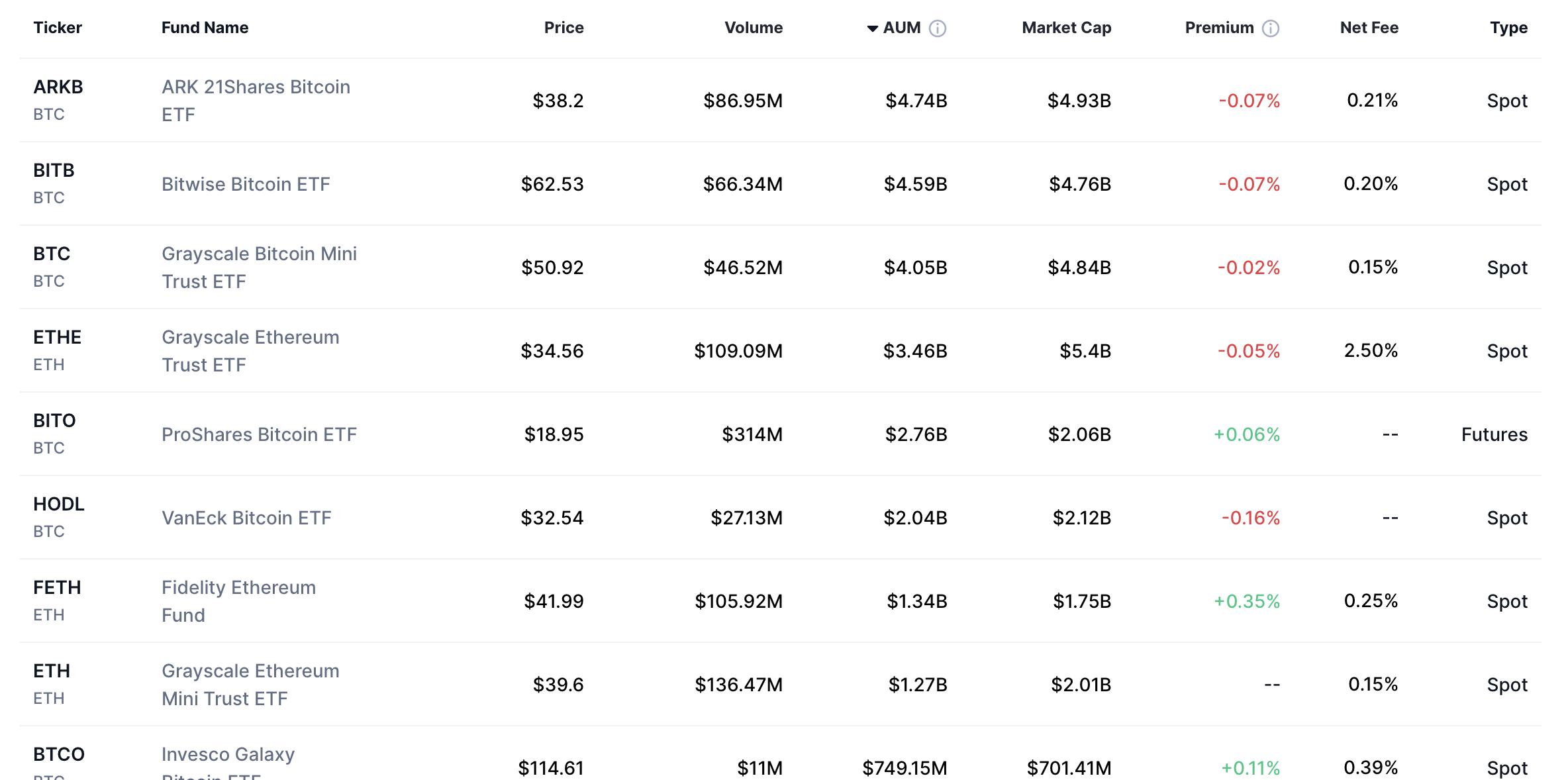Open the VanEck Bitcoin ETF link
The height and width of the screenshot is (780, 1568).
click(246, 518)
